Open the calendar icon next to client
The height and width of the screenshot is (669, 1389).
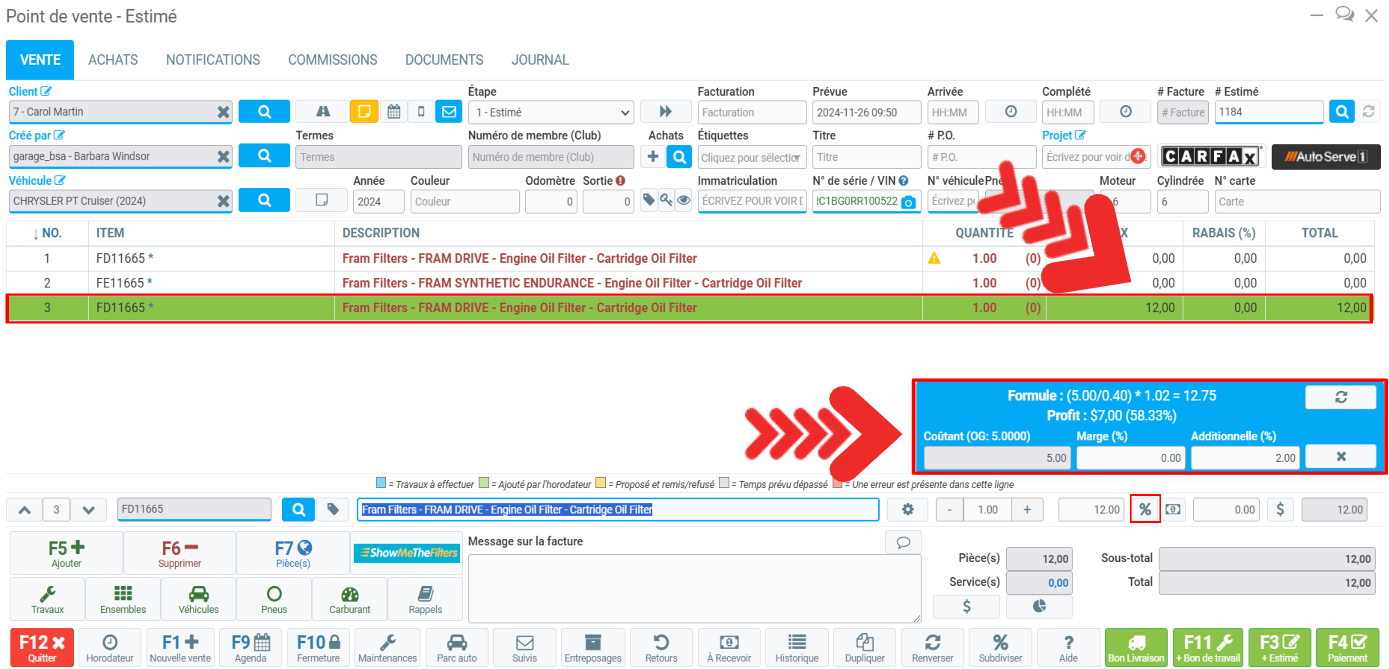point(394,112)
